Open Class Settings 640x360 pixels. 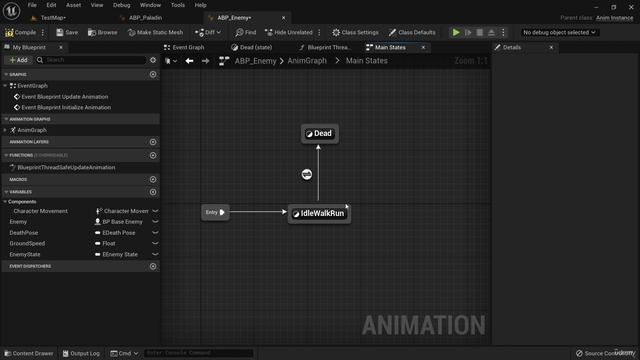point(355,32)
